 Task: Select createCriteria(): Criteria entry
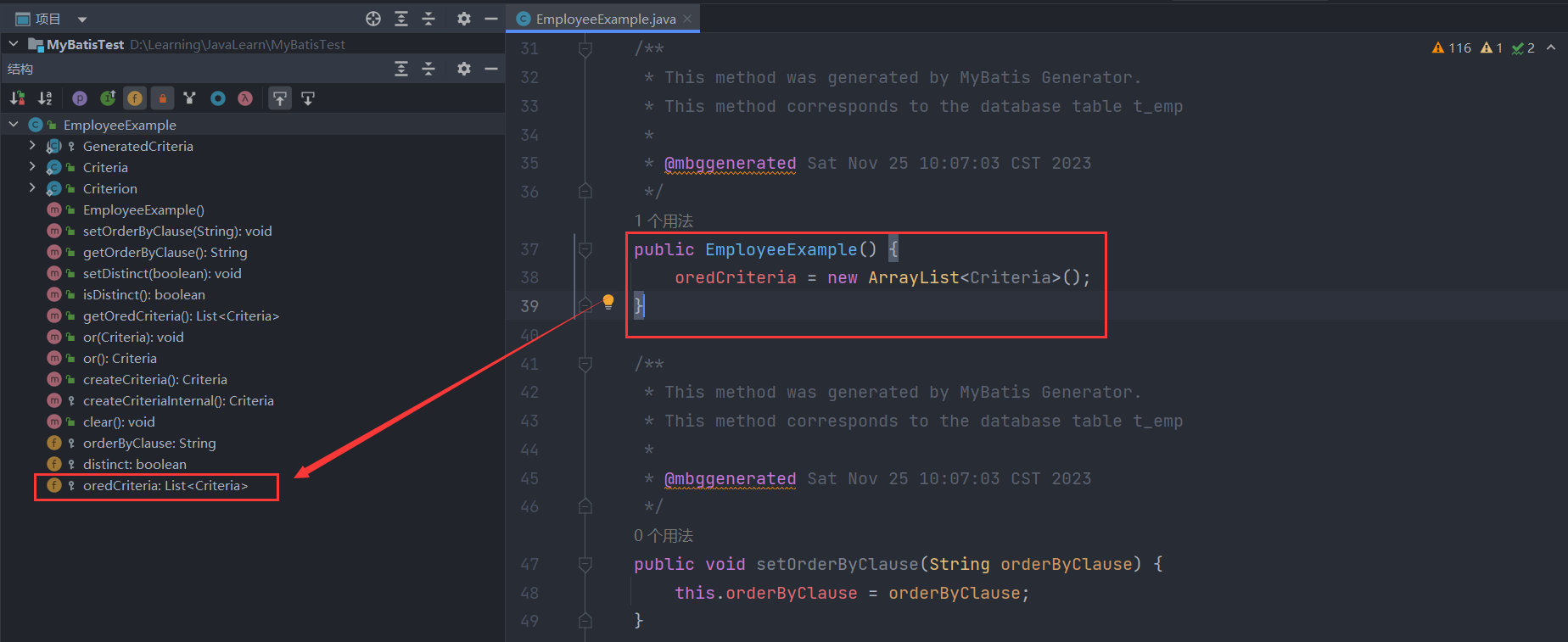point(253,379)
